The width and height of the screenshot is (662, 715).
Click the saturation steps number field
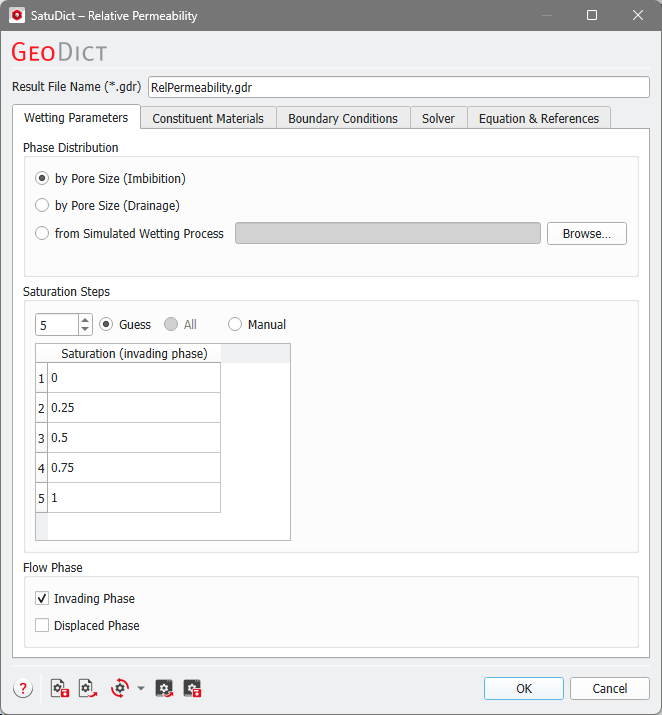click(57, 325)
